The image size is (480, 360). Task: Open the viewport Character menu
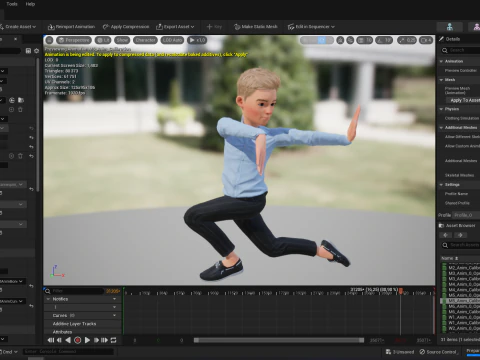tap(145, 40)
